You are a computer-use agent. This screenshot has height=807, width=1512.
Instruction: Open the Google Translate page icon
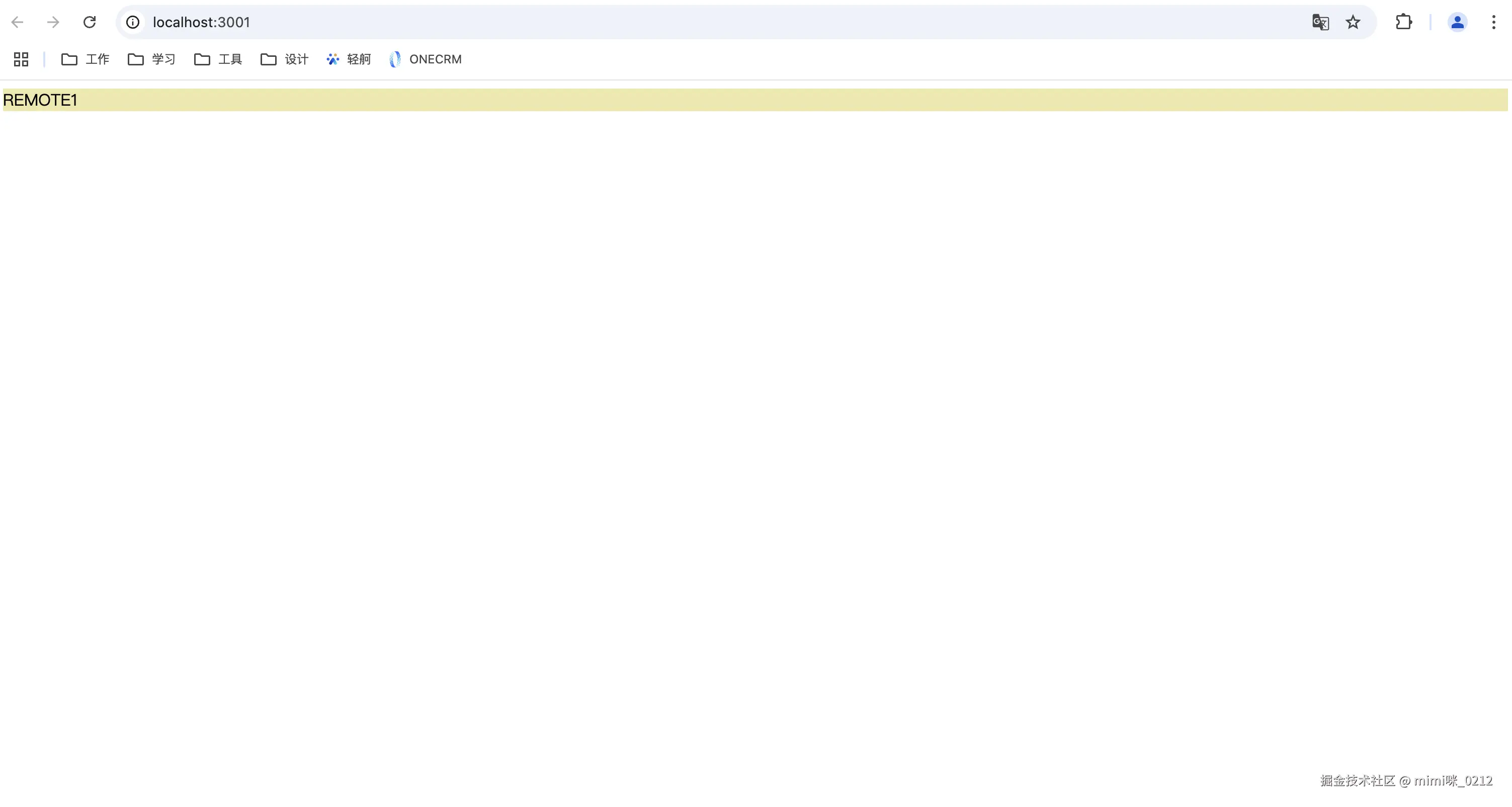click(x=1320, y=22)
